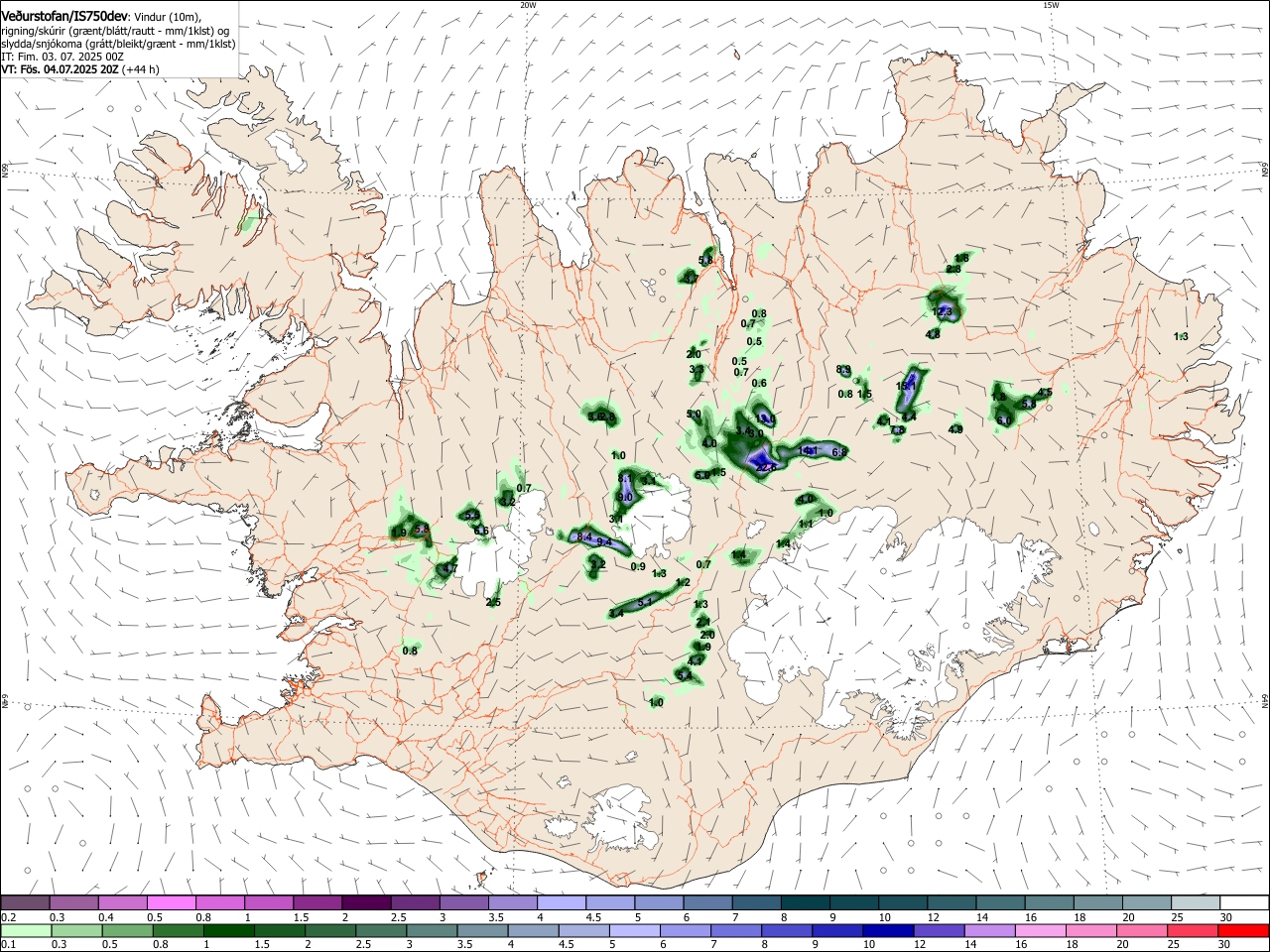Screen dimensions: 1270x952
Task: Click the 4.8 precipitation value label
Action: tap(933, 334)
